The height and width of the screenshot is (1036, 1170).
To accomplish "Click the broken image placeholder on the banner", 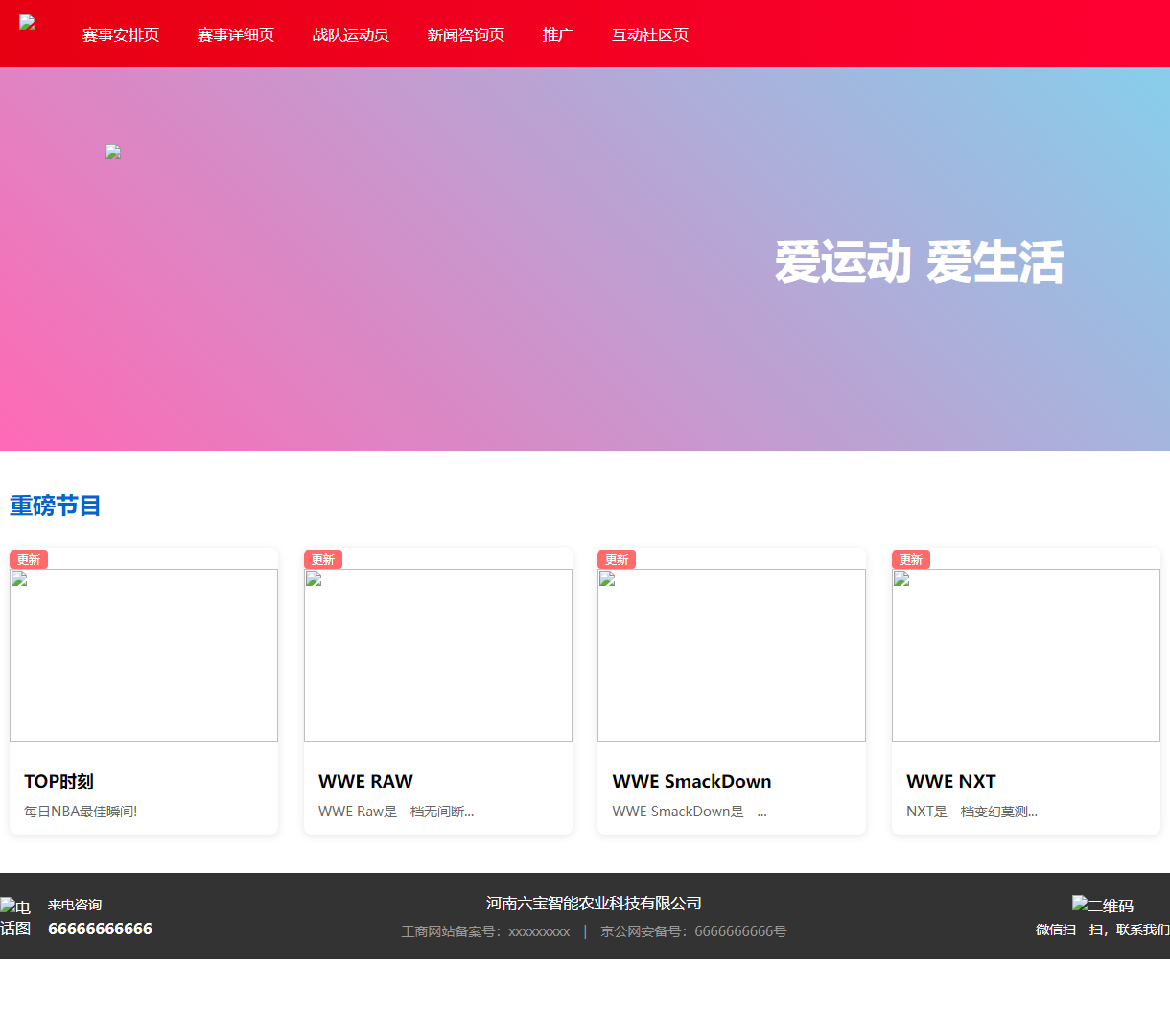I will [112, 152].
